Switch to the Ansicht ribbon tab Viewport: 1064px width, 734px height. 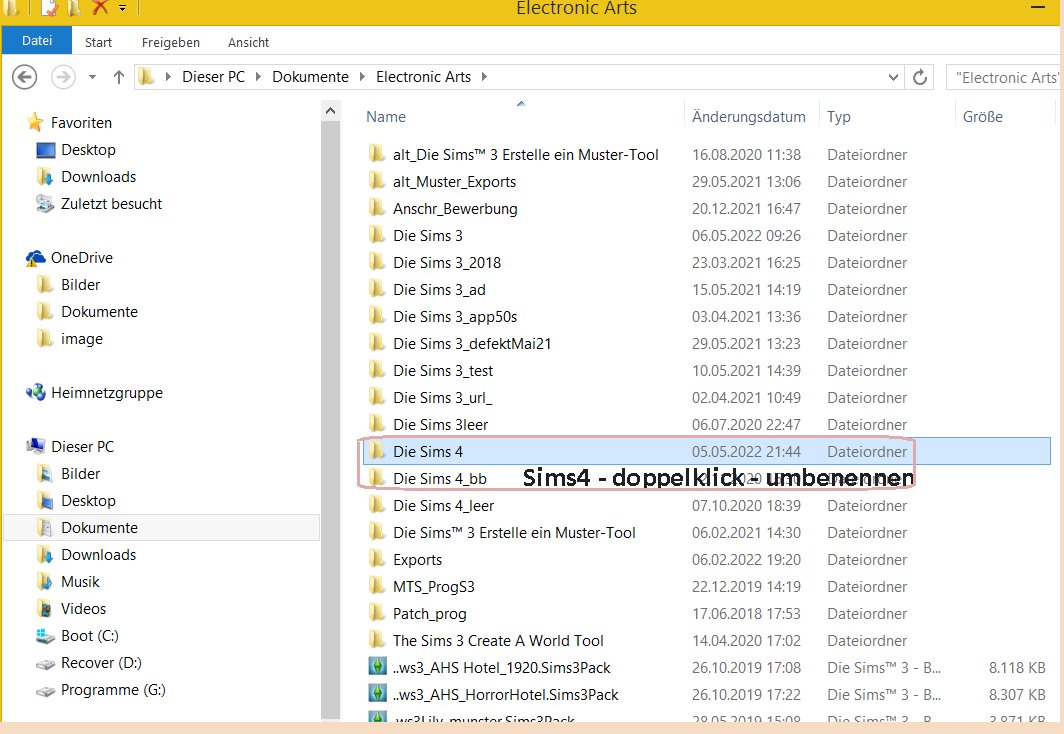click(x=248, y=42)
